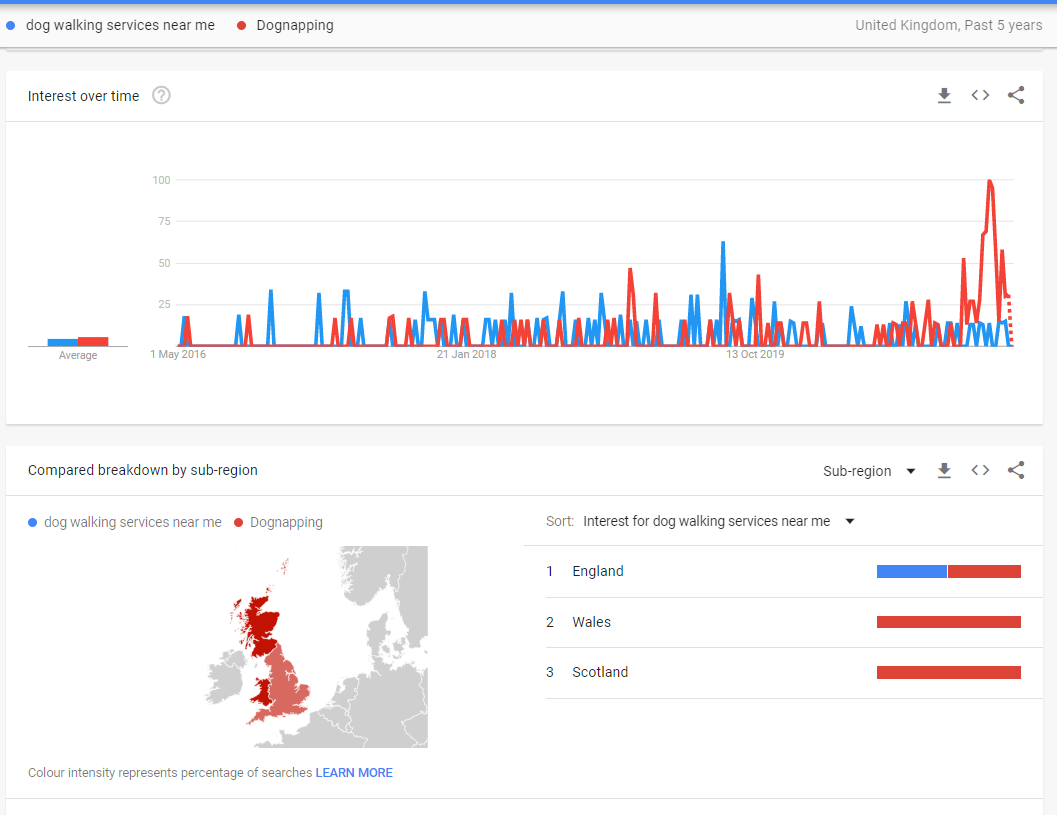Click the Average bar chart
The height and width of the screenshot is (815, 1057).
point(78,341)
